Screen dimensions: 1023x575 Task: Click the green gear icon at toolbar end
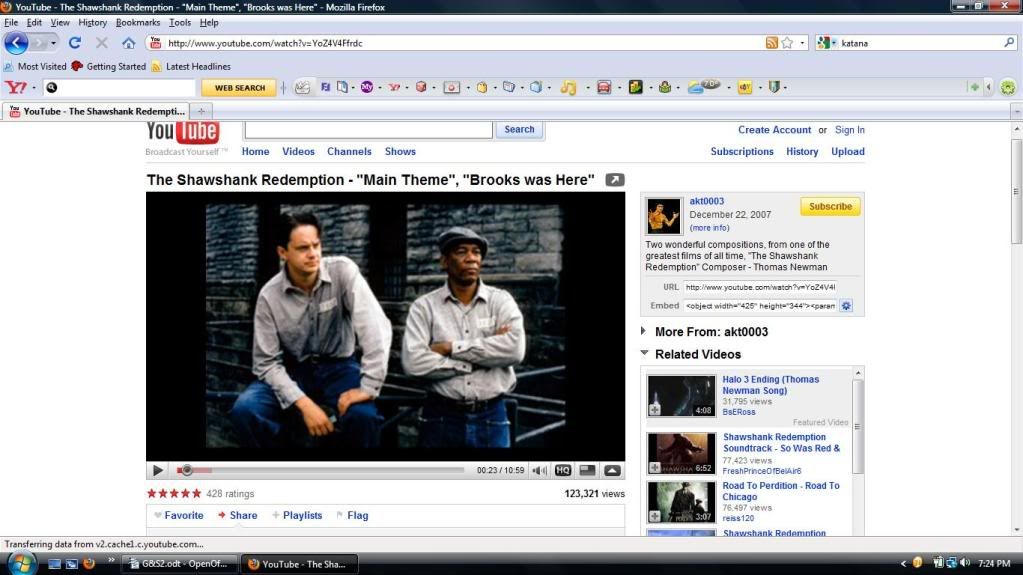[x=1008, y=87]
